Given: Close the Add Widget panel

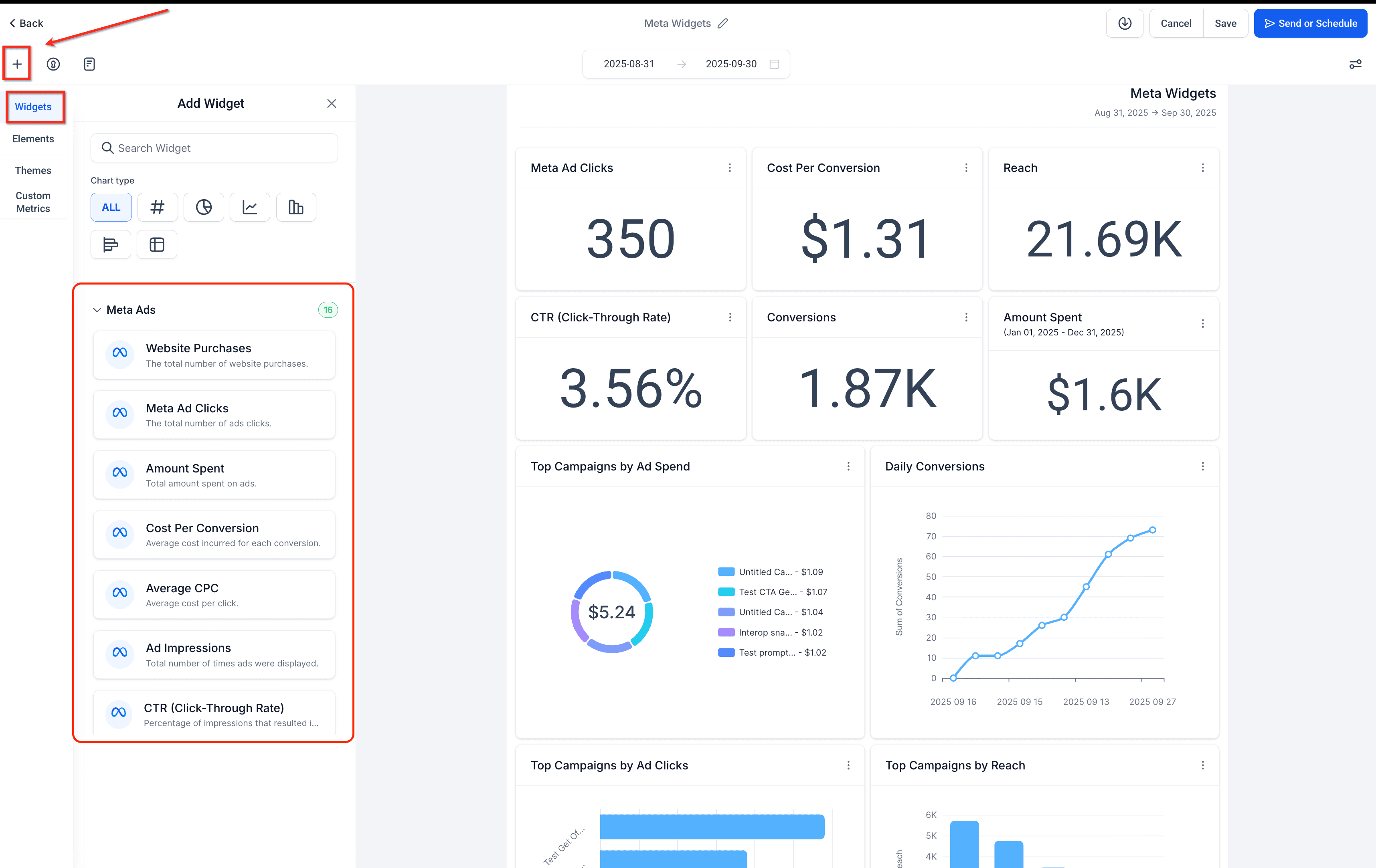Looking at the screenshot, I should pos(332,103).
